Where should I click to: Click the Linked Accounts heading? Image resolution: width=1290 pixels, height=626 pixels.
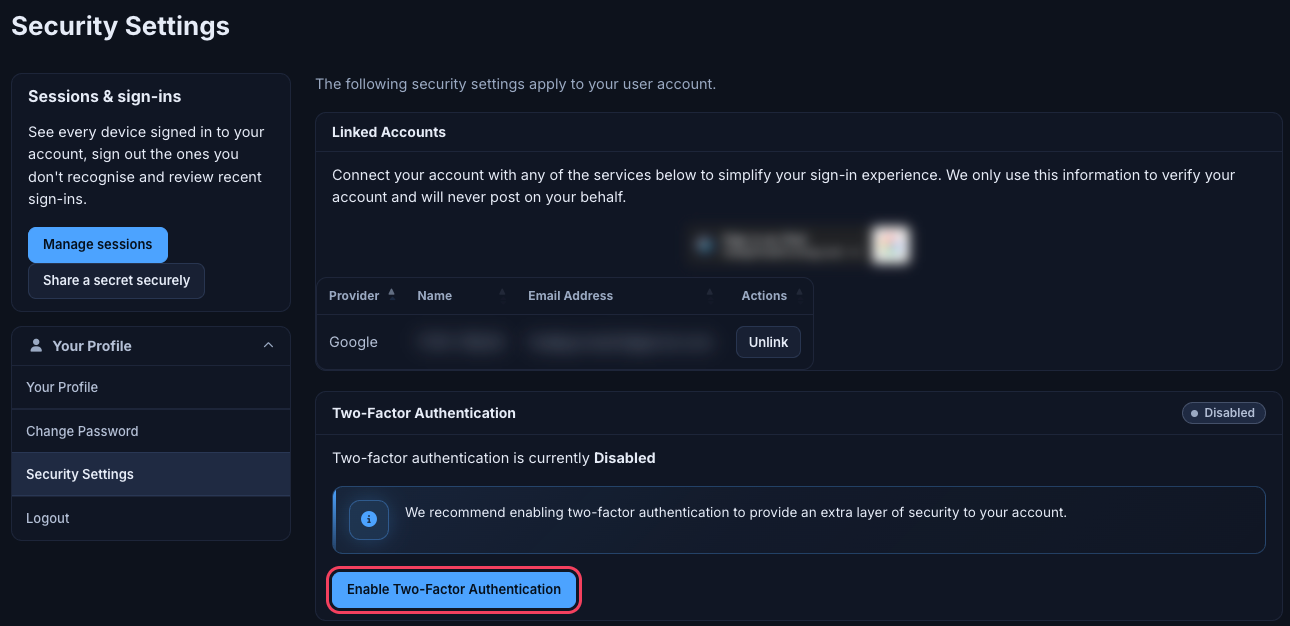pyautogui.click(x=389, y=132)
